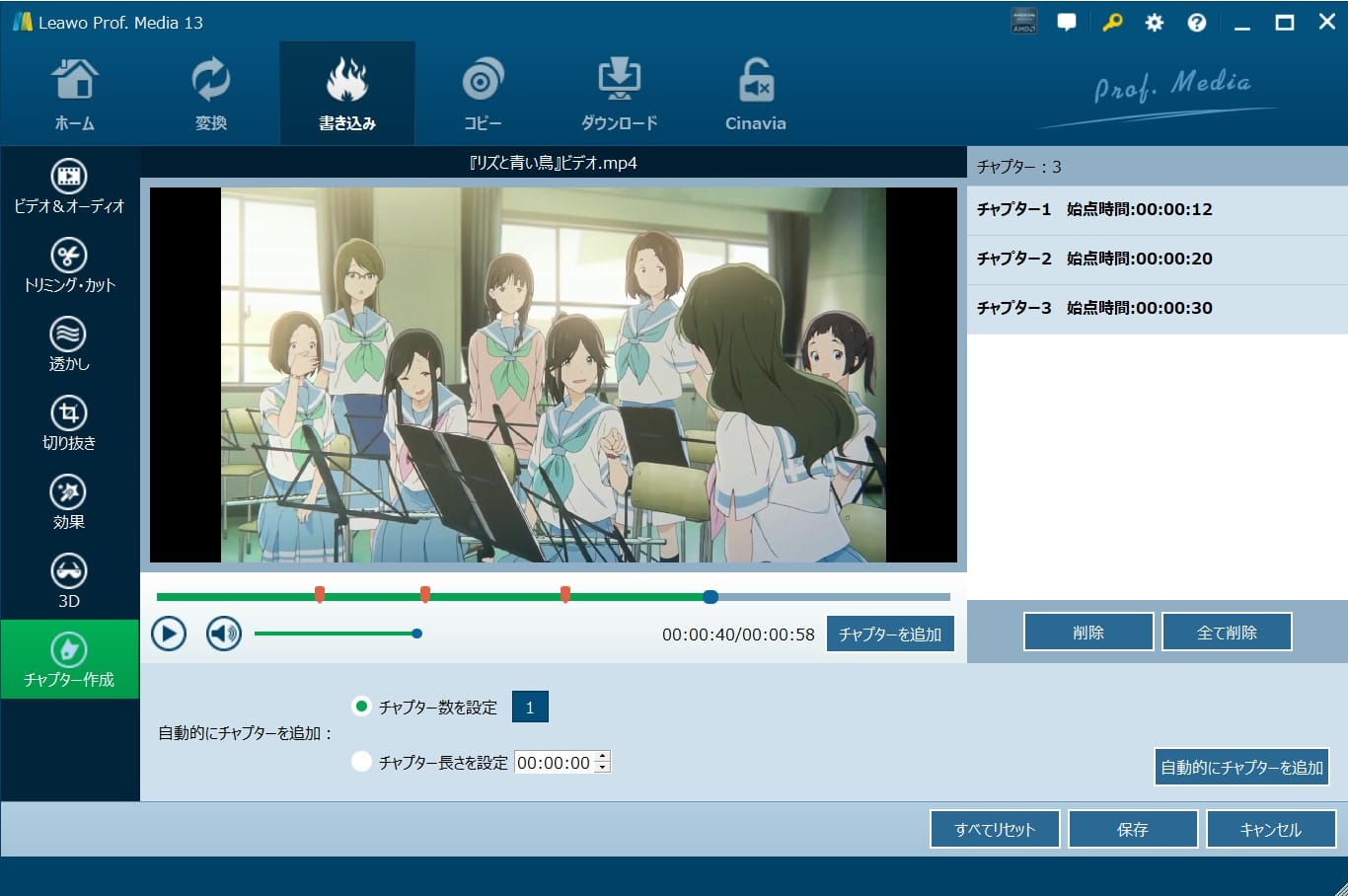Increase chapter length with up arrow

(602, 757)
